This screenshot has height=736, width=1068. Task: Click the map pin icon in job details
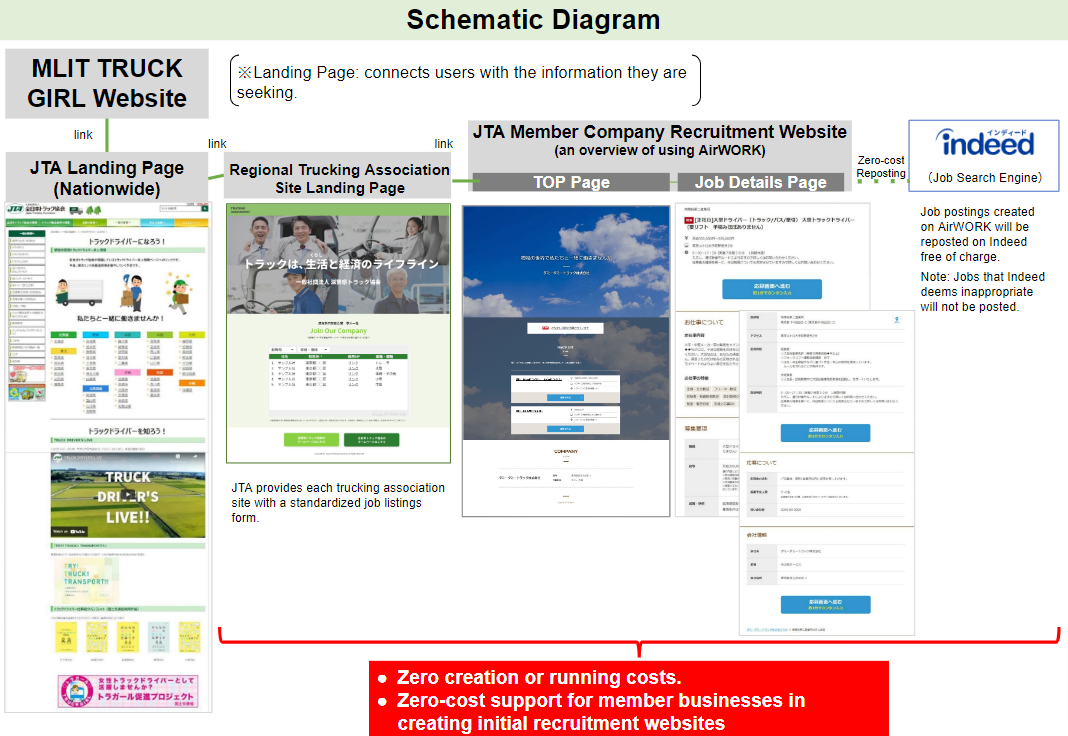[896, 321]
